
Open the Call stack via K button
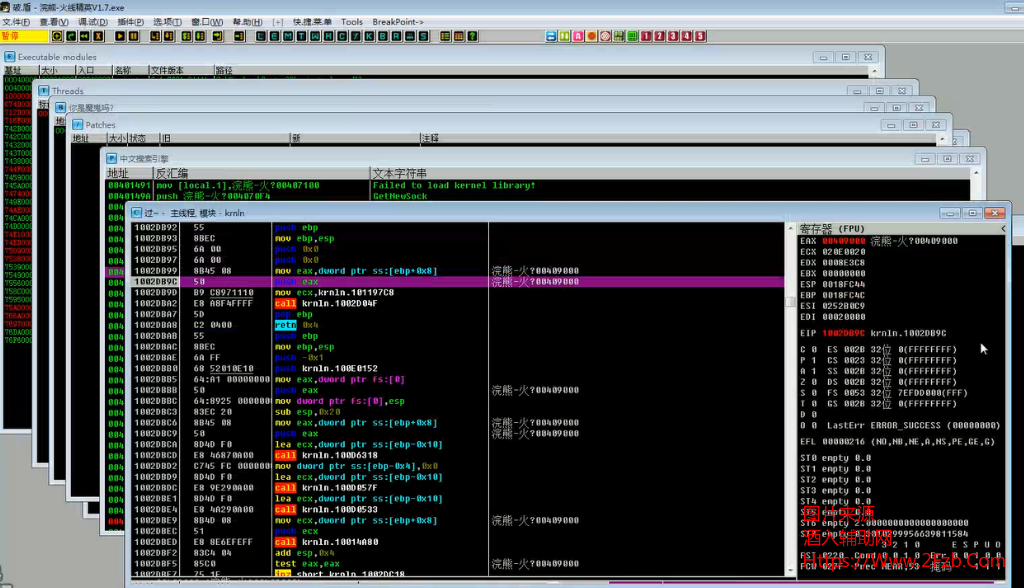click(369, 36)
